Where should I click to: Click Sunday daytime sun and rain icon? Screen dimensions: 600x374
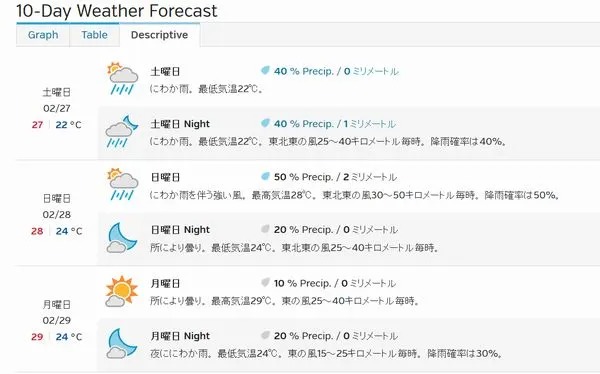click(x=122, y=184)
